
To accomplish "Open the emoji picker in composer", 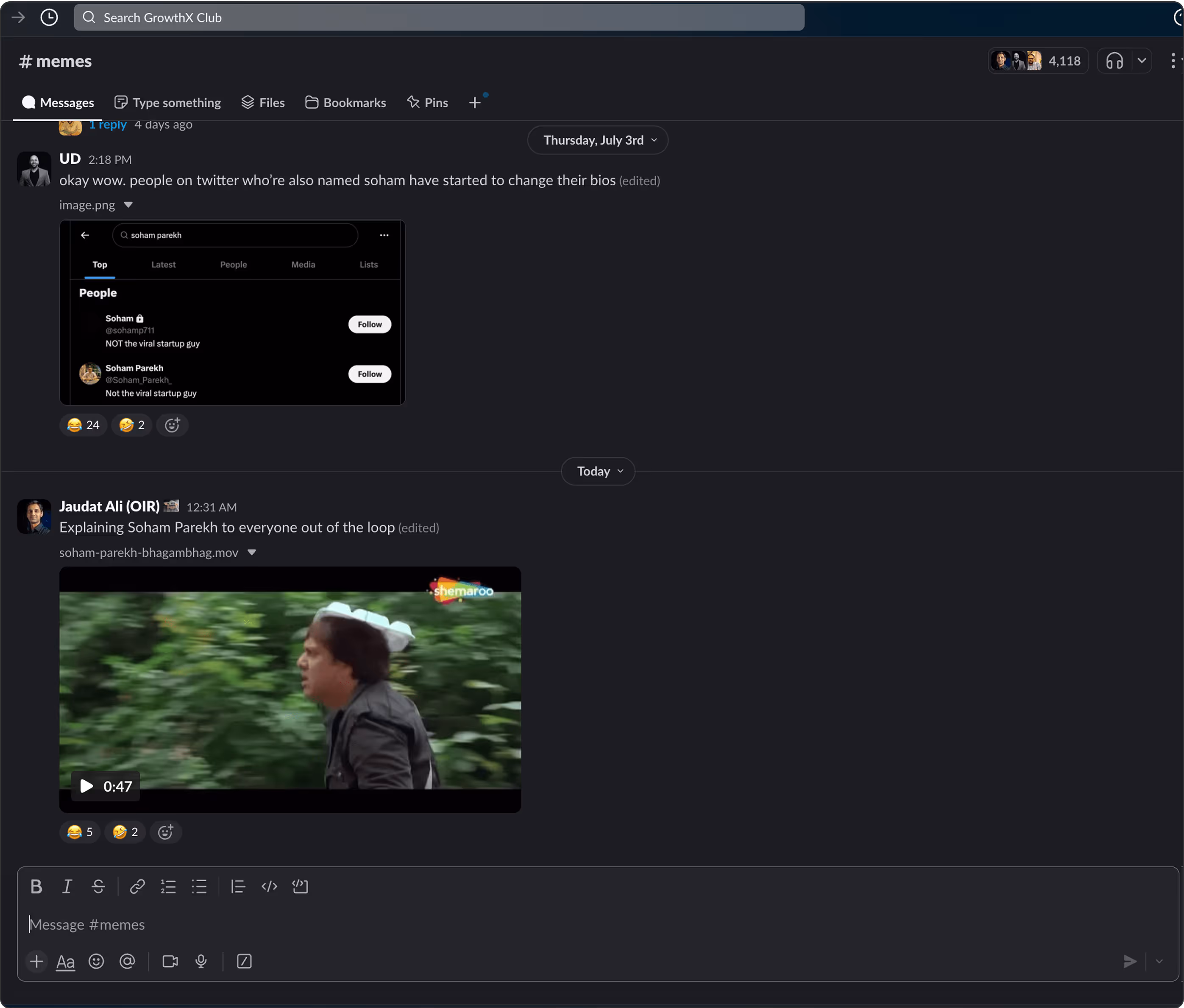I will tap(96, 961).
